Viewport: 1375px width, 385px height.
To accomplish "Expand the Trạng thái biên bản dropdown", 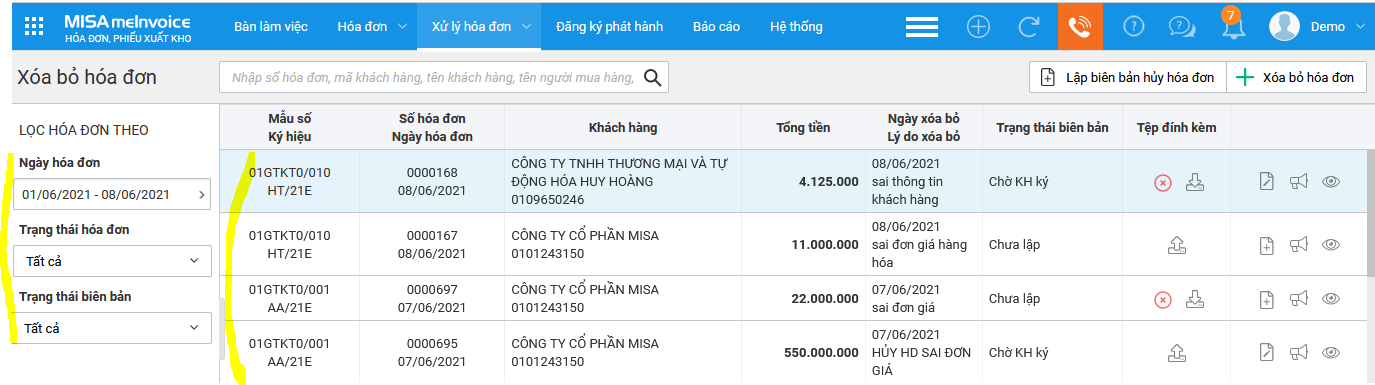I will click(115, 328).
